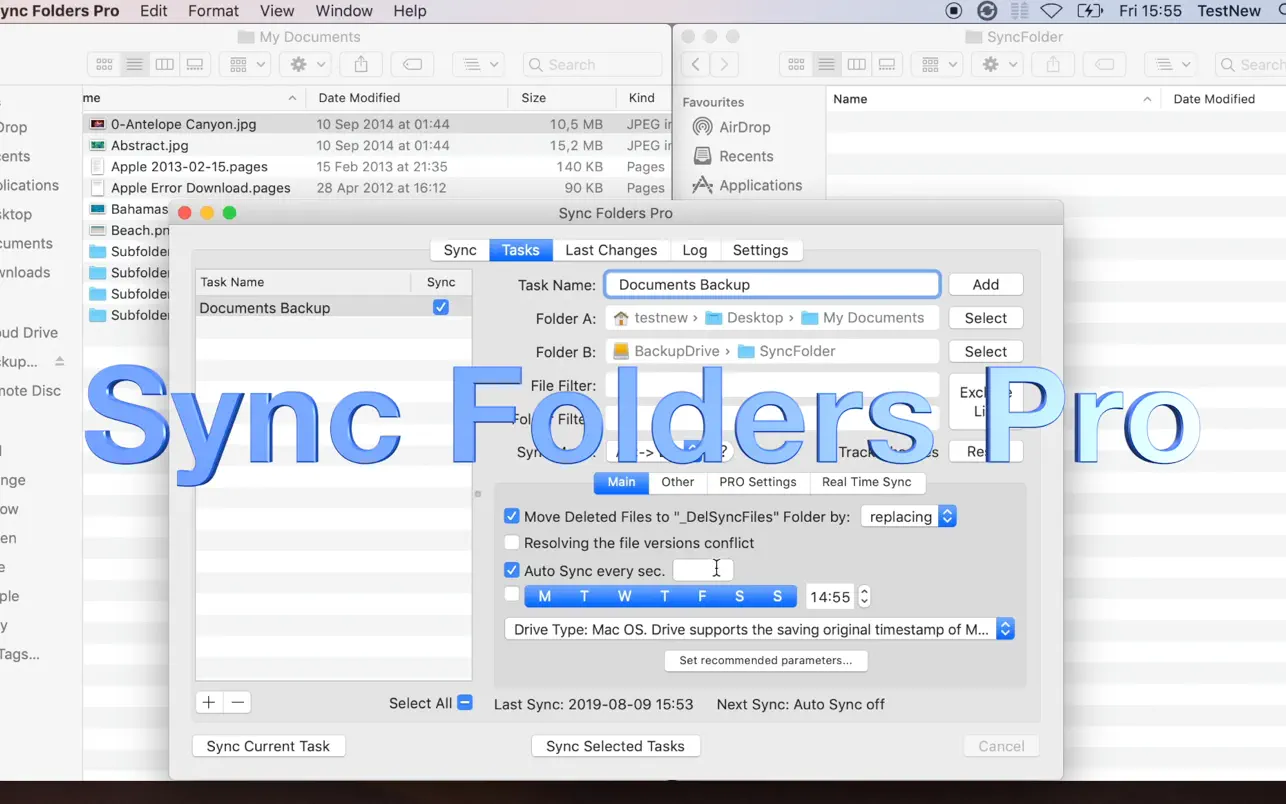Click the minus icon to remove task

click(x=237, y=702)
